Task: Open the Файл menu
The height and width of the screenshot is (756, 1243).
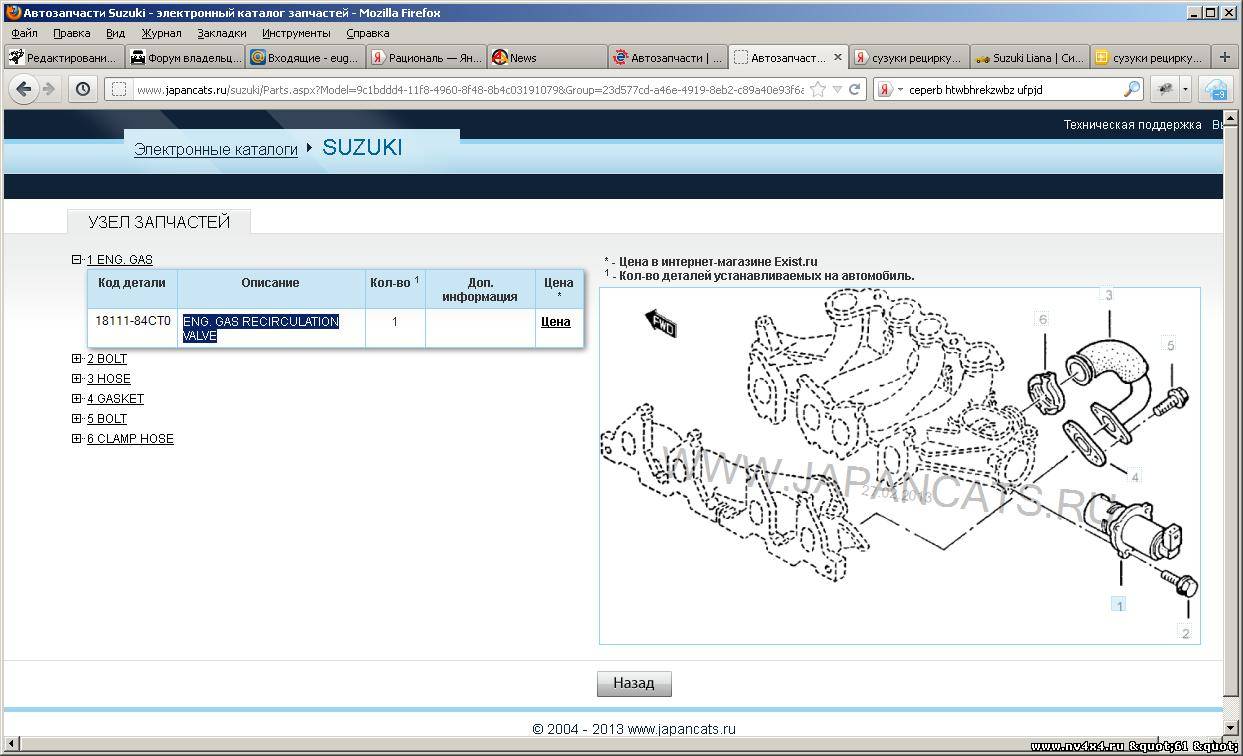Action: [x=25, y=33]
